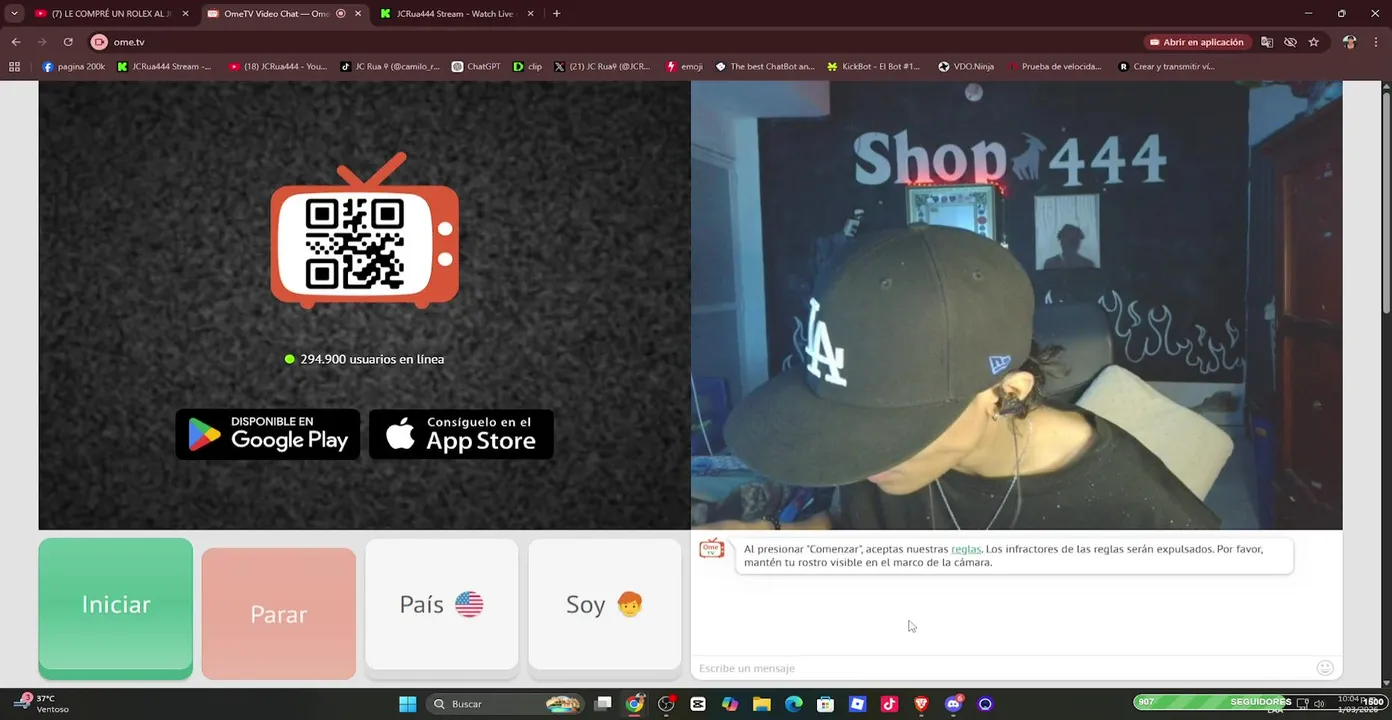Open File Explorer from the taskbar
This screenshot has height=720, width=1392.
[762, 704]
